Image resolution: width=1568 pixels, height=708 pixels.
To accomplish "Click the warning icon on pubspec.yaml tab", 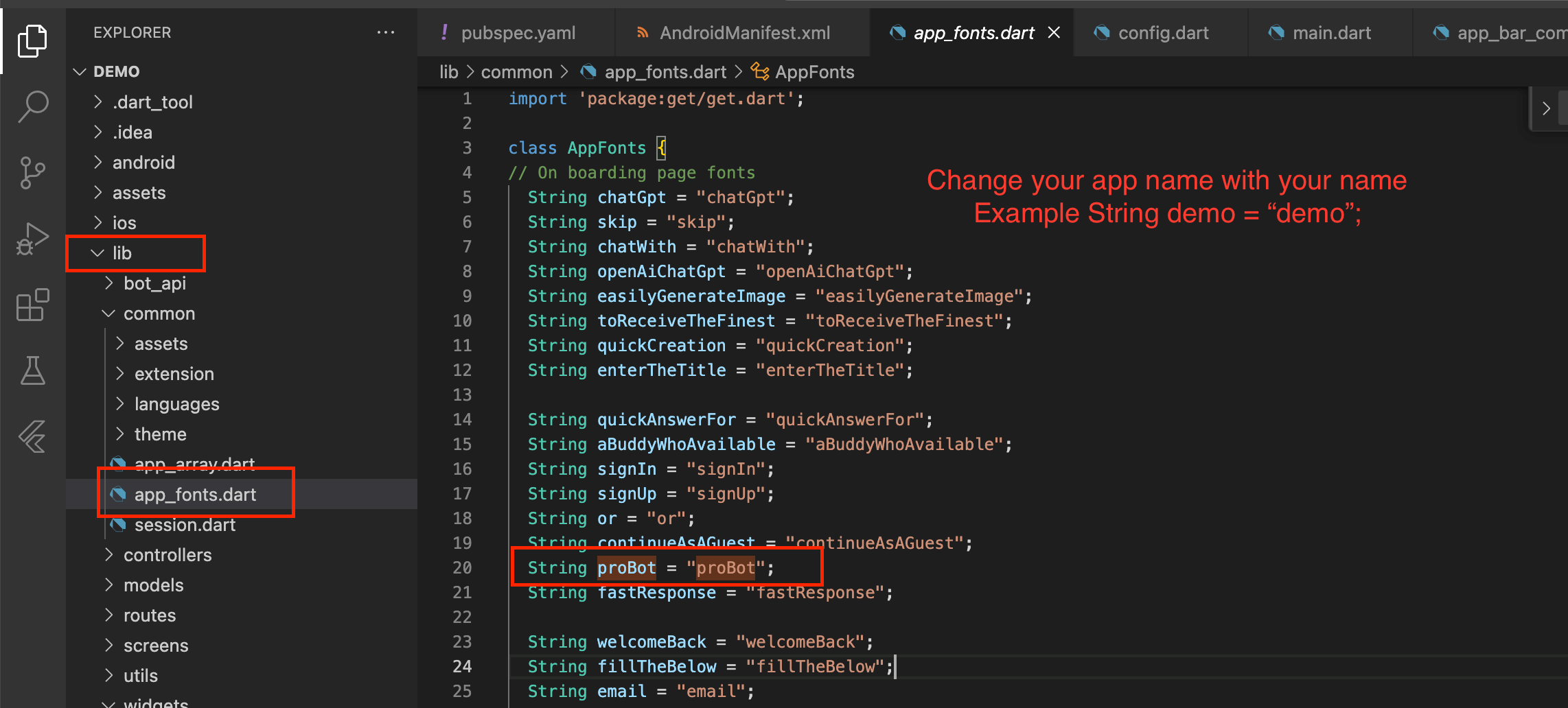I will click(444, 32).
